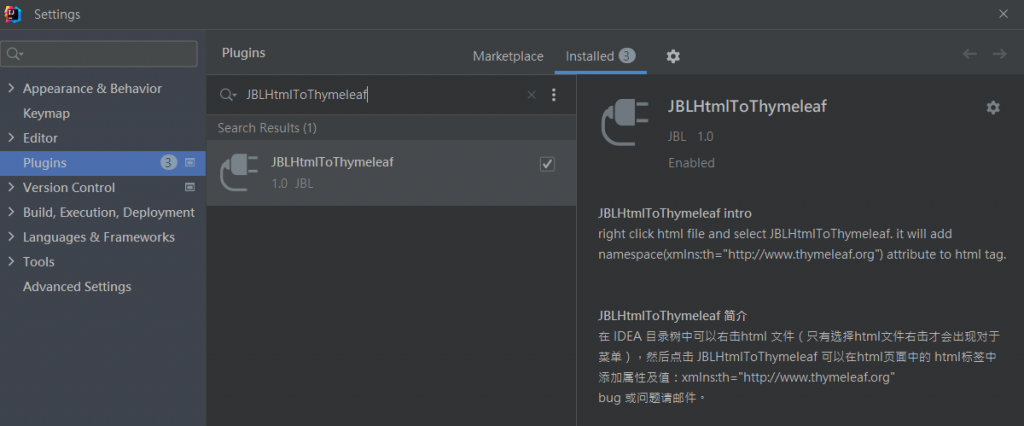This screenshot has height=426, width=1024.
Task: Click the Installed tab count badge 3
Action: 627,56
